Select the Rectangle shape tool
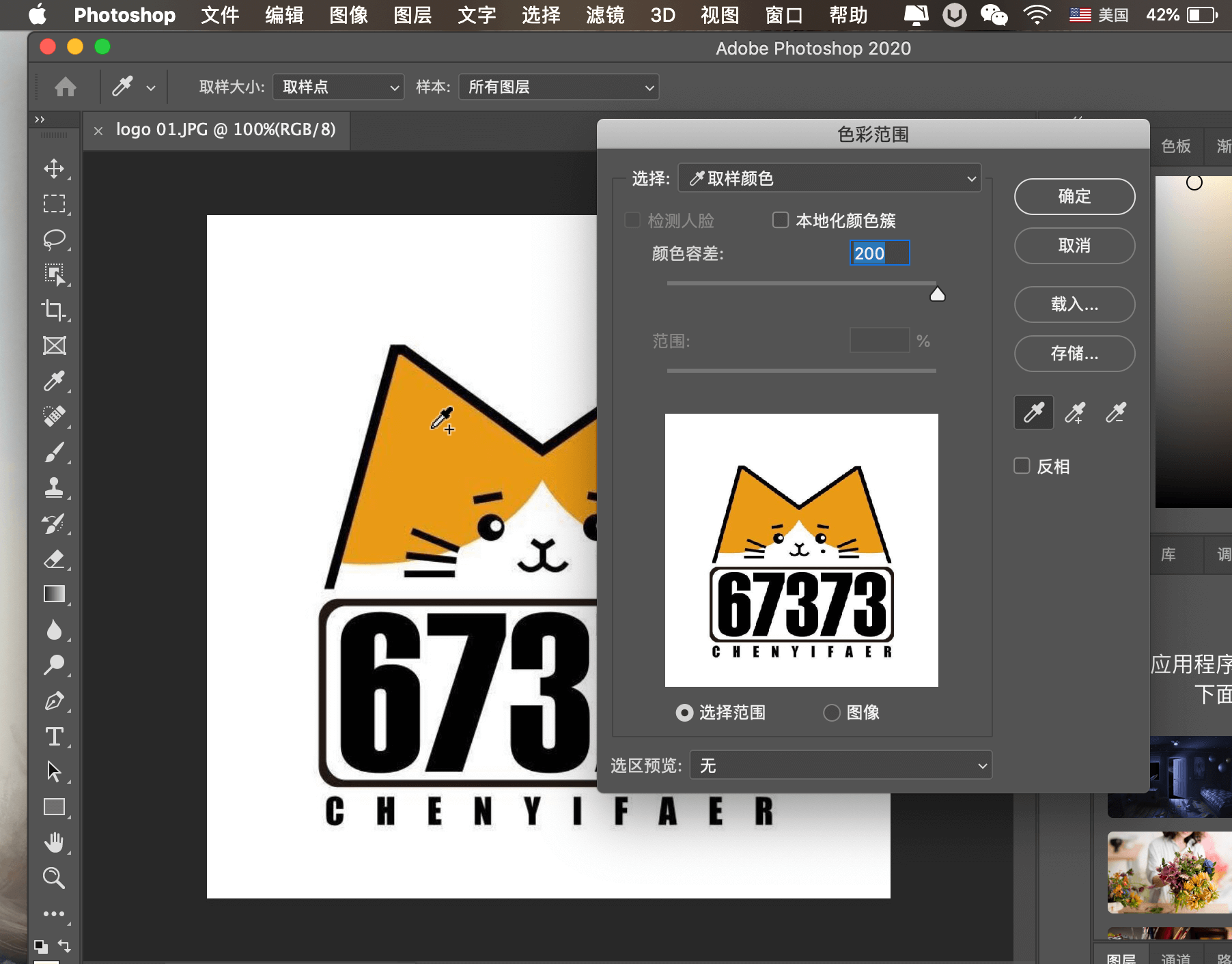 [54, 807]
